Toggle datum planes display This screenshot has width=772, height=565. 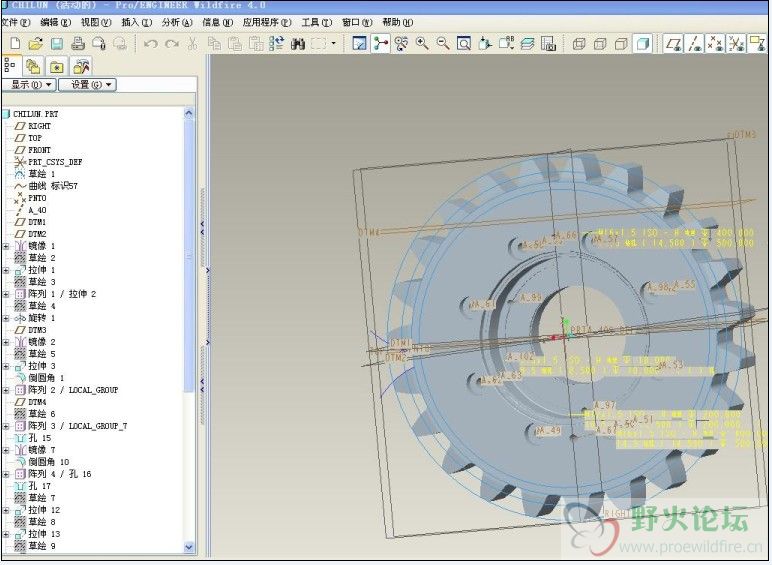[x=674, y=43]
